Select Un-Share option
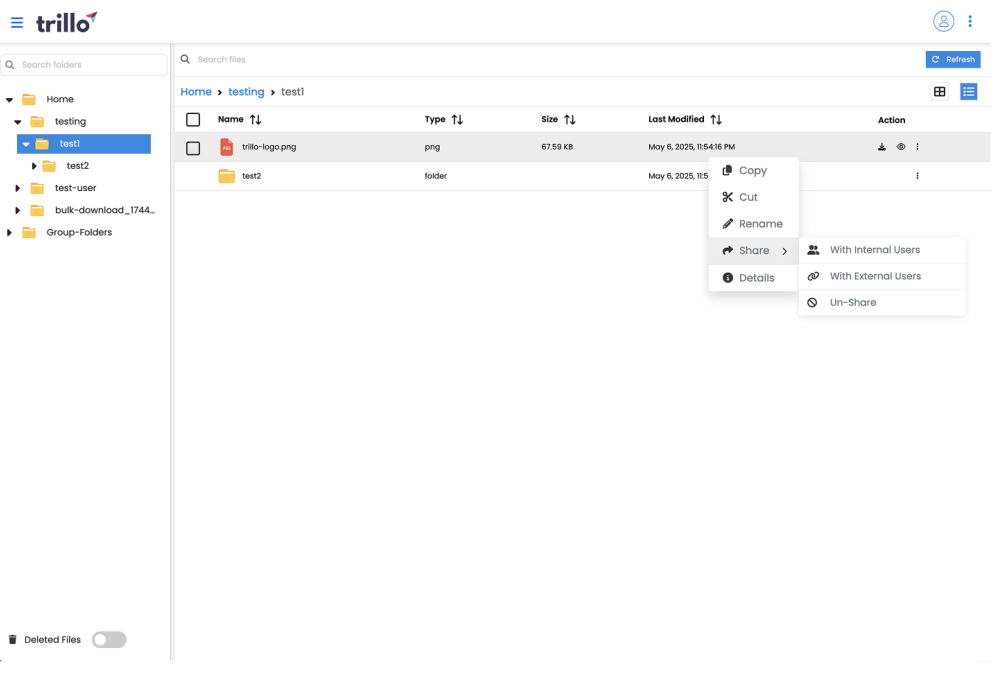This screenshot has width=992, height=682. (882, 302)
